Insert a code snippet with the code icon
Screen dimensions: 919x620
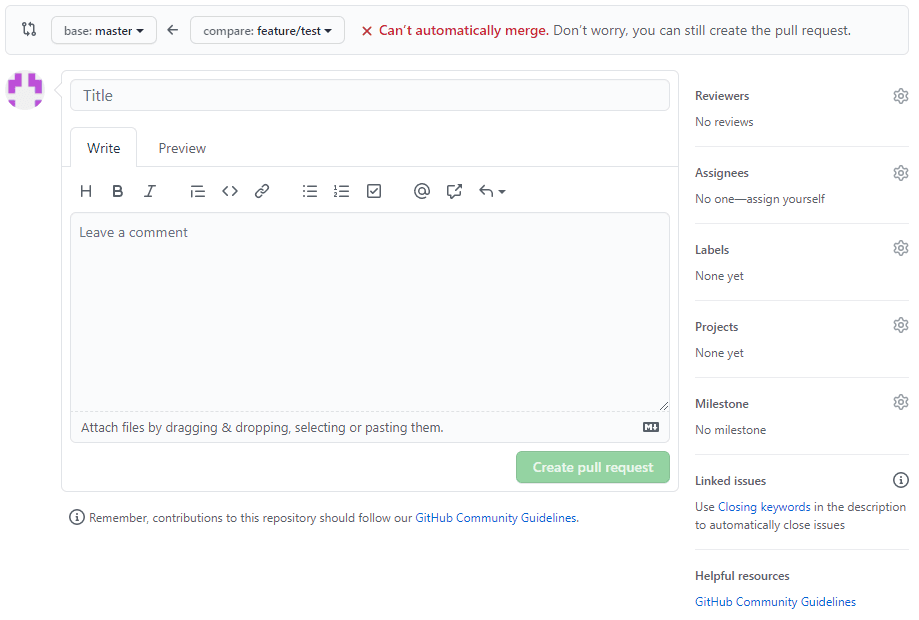point(229,191)
